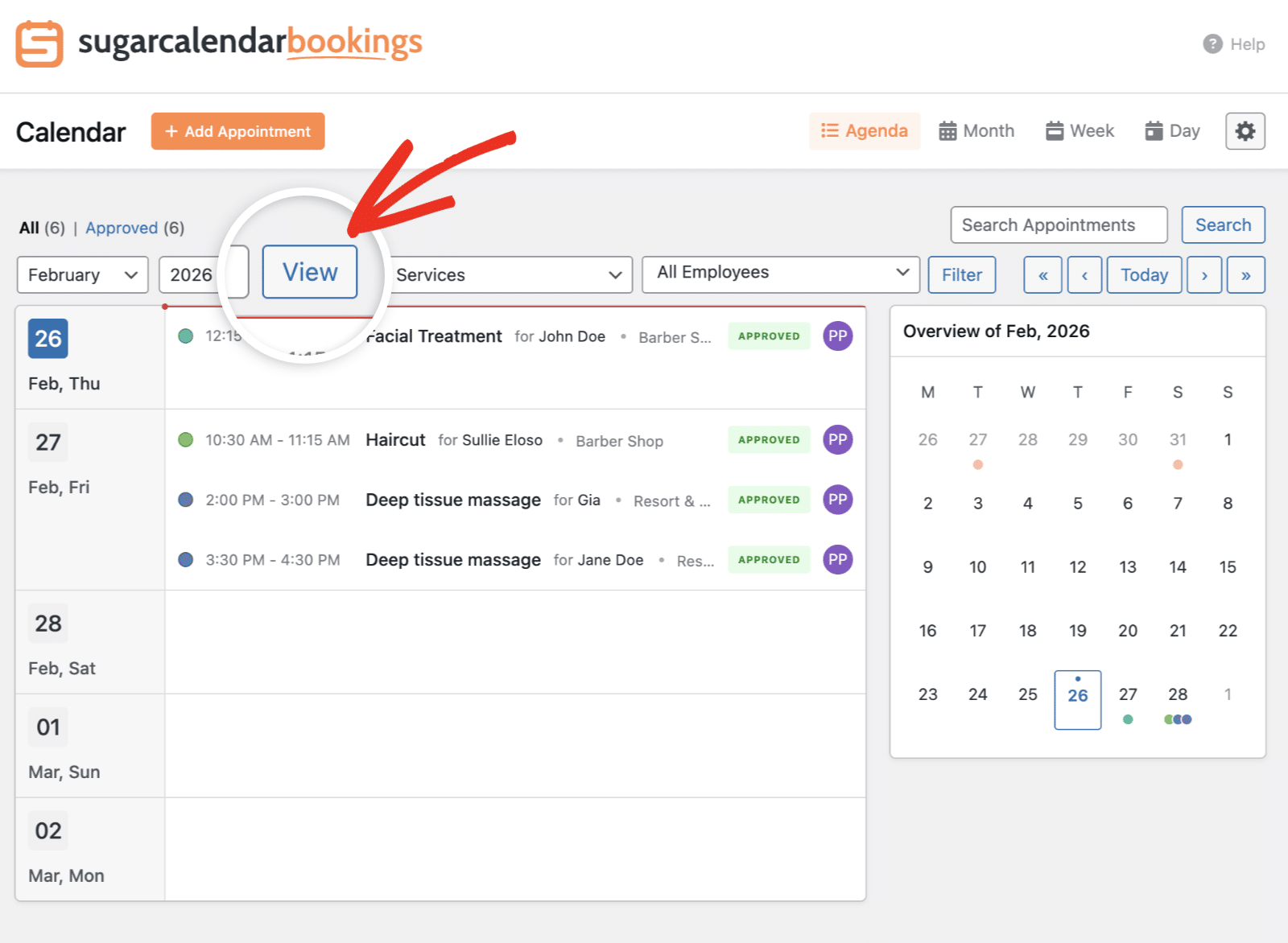This screenshot has height=943, width=1288.
Task: Click the PP avatar on the Haircut appointment
Action: click(837, 440)
